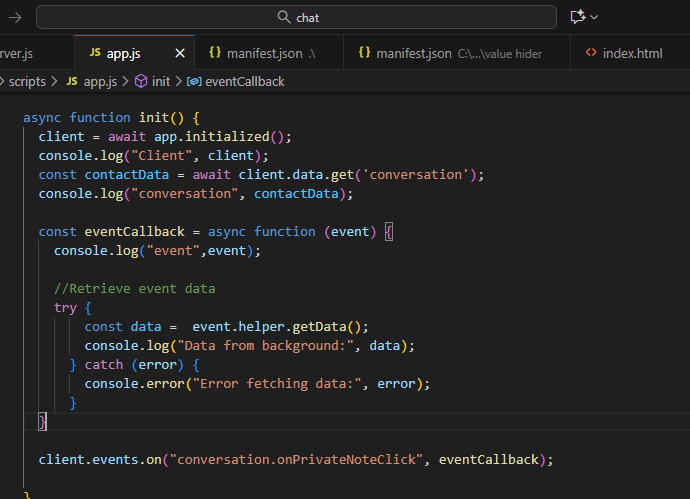Click the eventCallback variable icon in breadcrumb

click(x=194, y=81)
